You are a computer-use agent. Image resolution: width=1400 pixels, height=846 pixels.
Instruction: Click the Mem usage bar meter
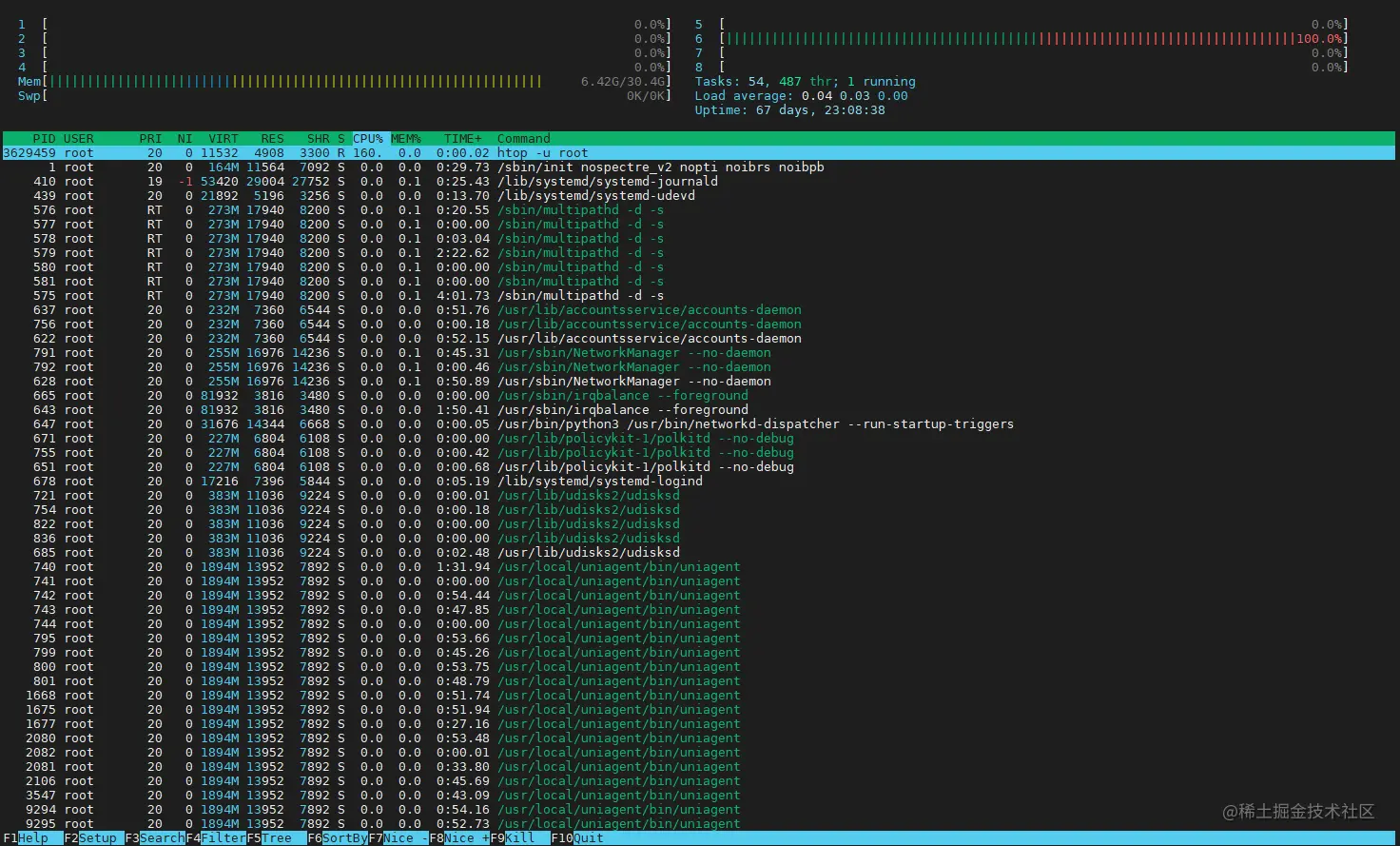(x=344, y=82)
